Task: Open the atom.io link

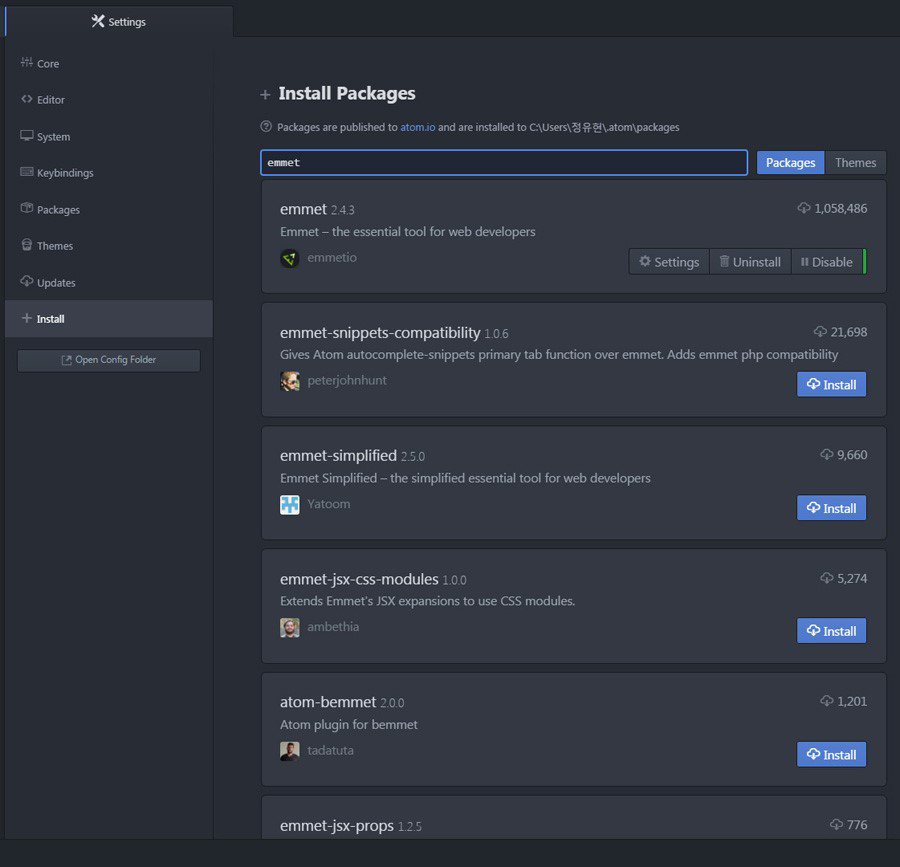Action: [x=417, y=127]
